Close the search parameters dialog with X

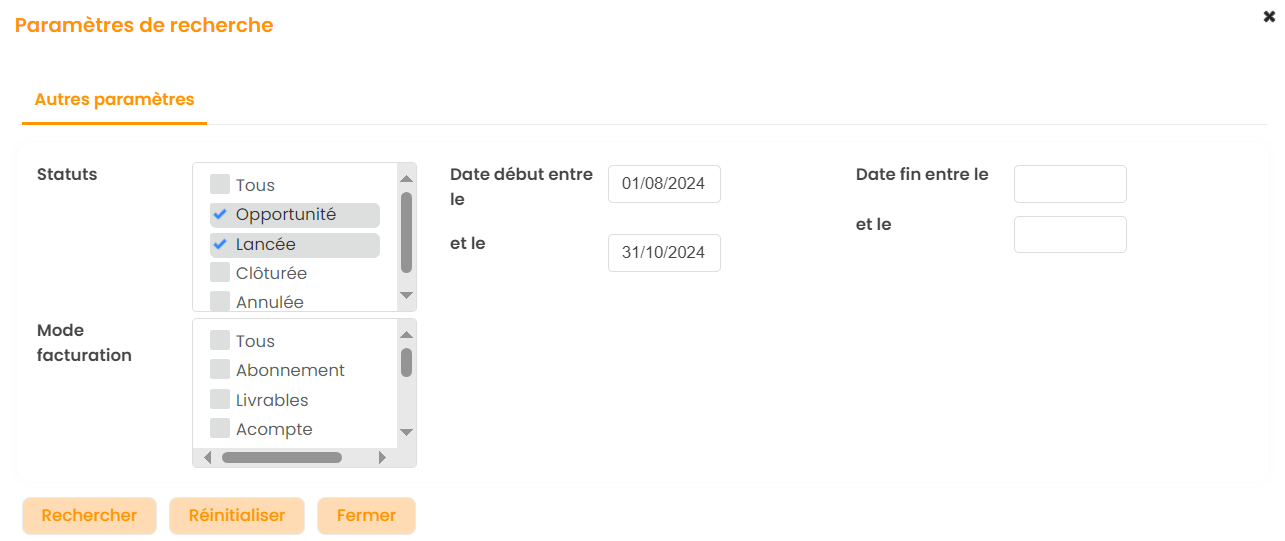point(1269,17)
